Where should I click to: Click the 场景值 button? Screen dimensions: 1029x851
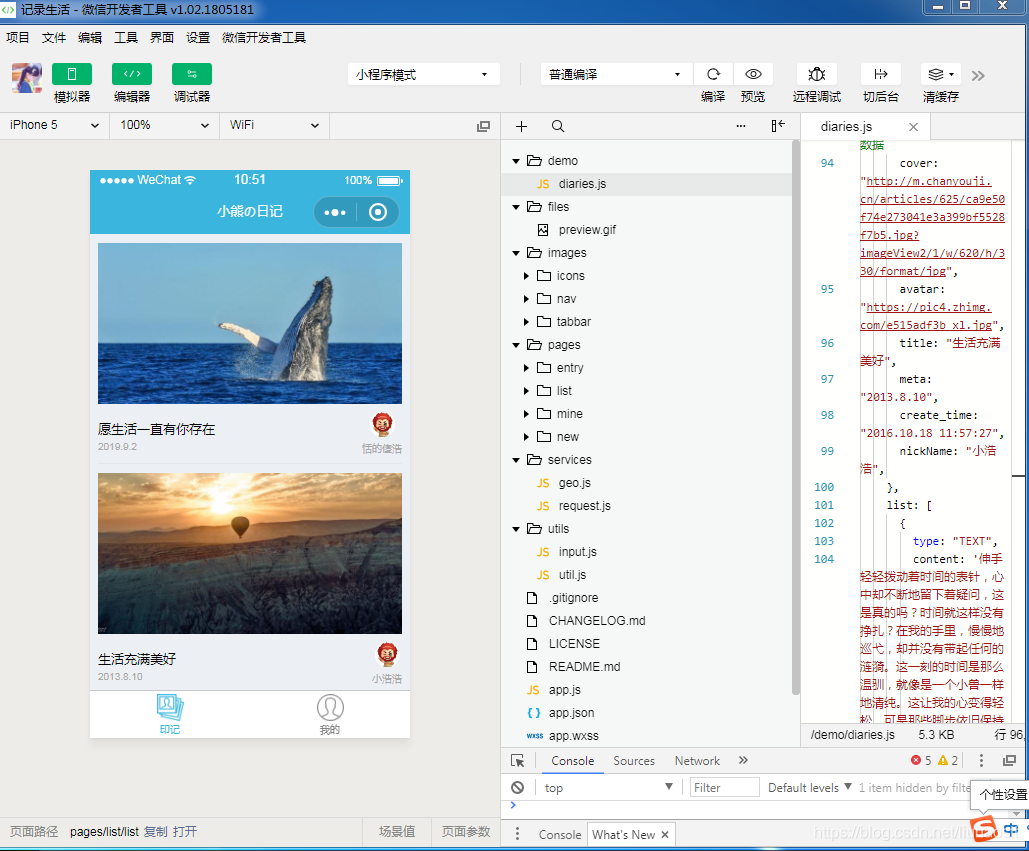pyautogui.click(x=397, y=832)
